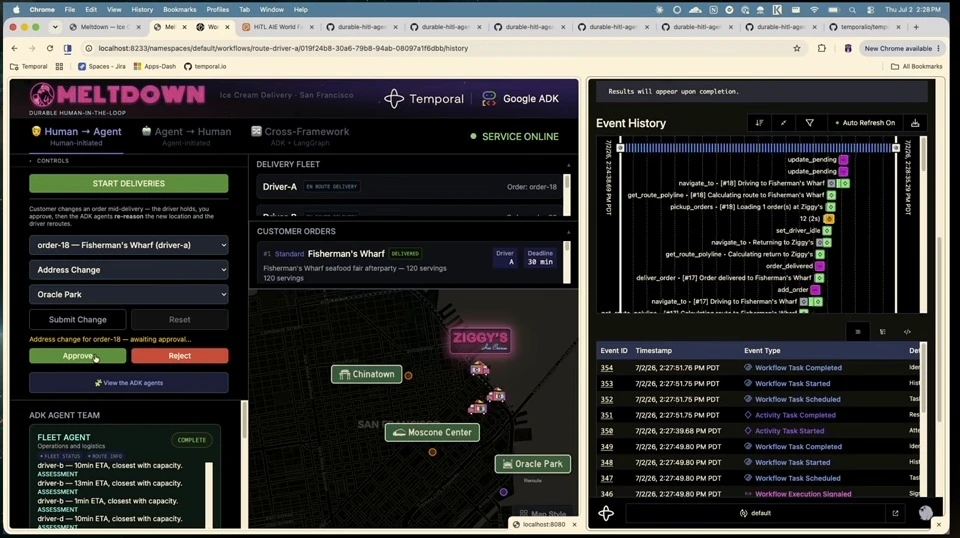
Task: Open event 354
Action: [x=607, y=368]
